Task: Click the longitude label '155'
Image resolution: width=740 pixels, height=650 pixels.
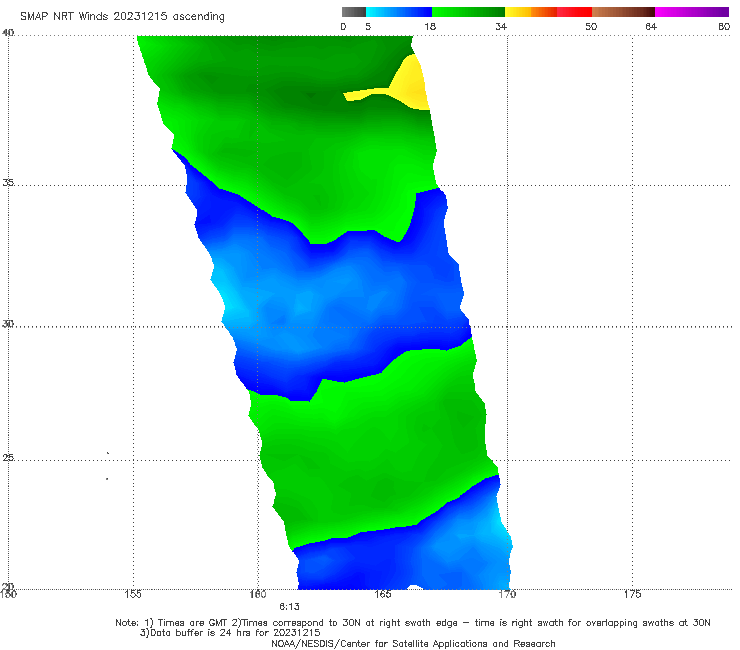Action: 133,594
